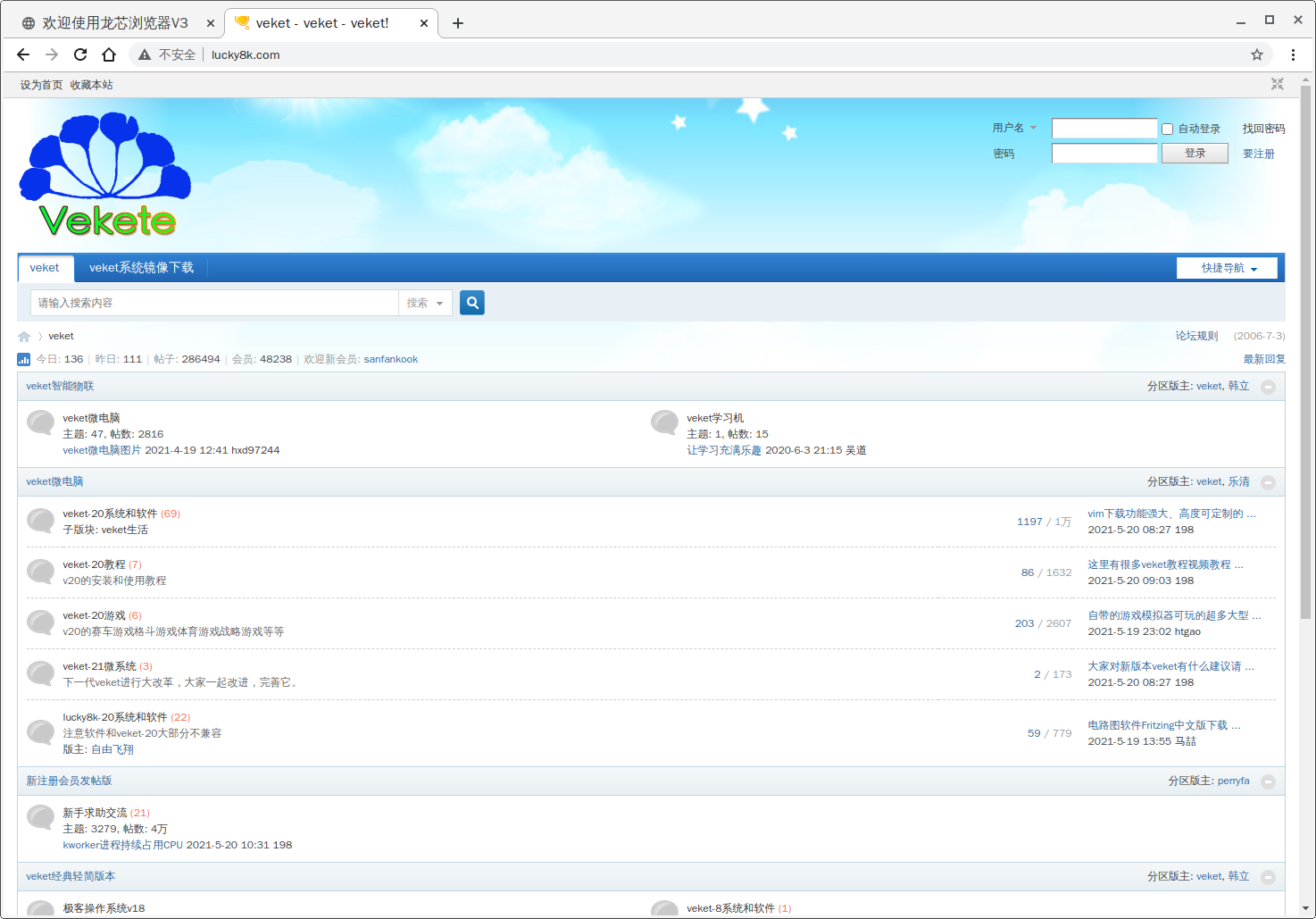Click forum icon beside veket-20教程
Viewport: 1316px width, 919px height.
41,571
